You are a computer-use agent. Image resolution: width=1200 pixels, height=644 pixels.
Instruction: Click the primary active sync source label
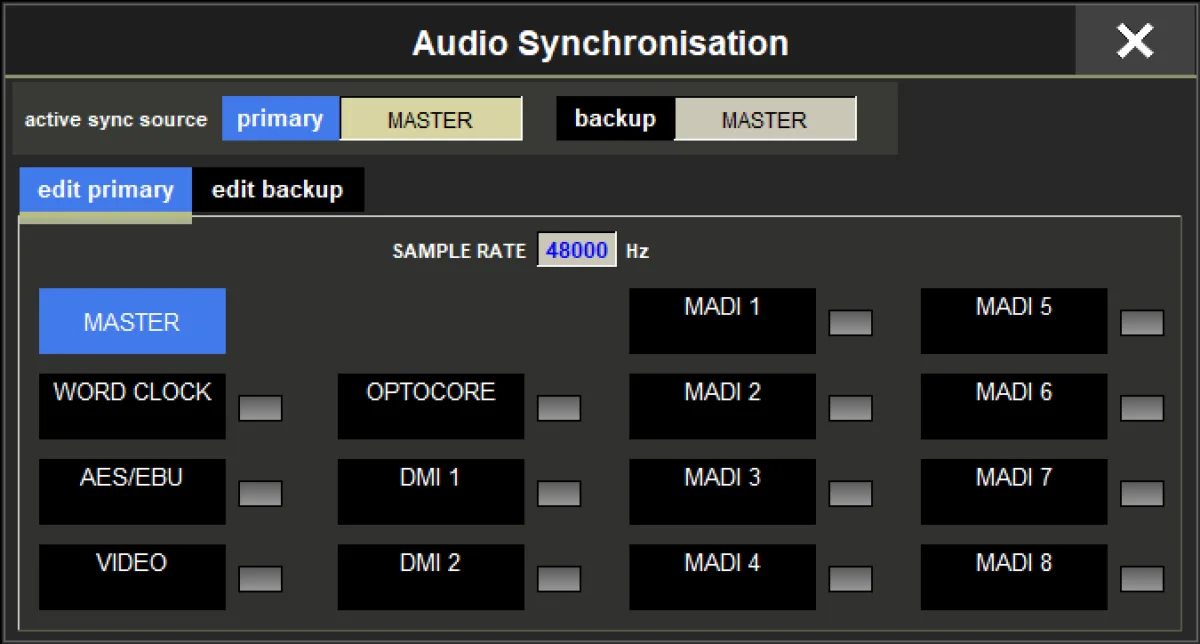[280, 118]
